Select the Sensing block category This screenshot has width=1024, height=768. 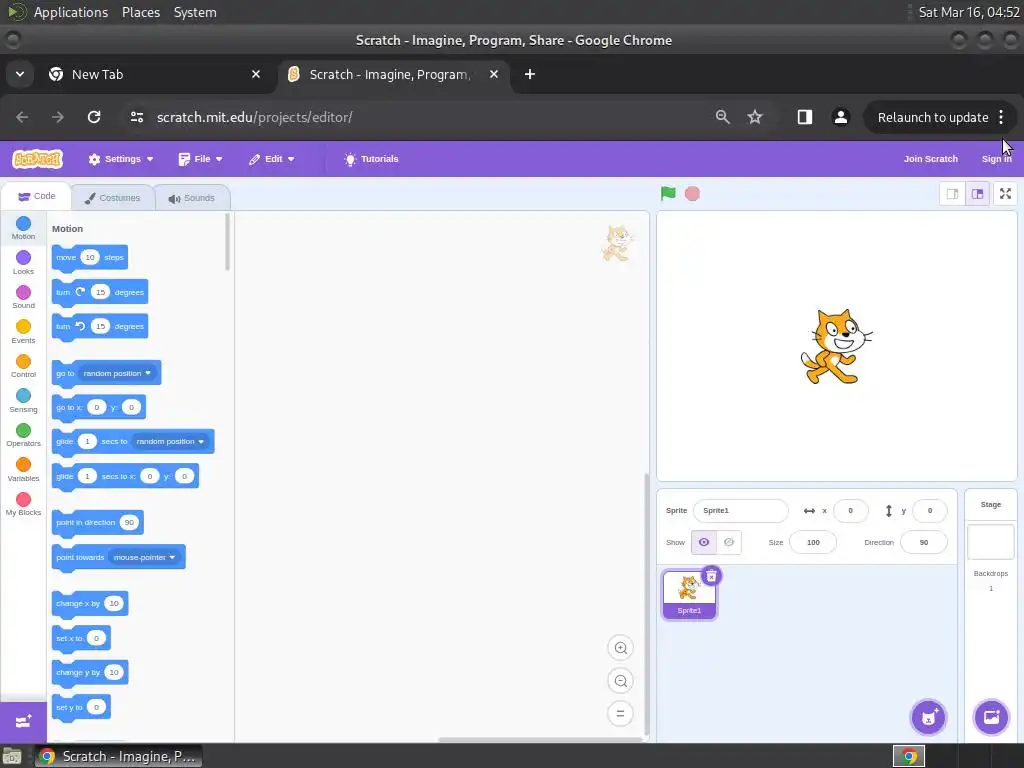(24, 401)
